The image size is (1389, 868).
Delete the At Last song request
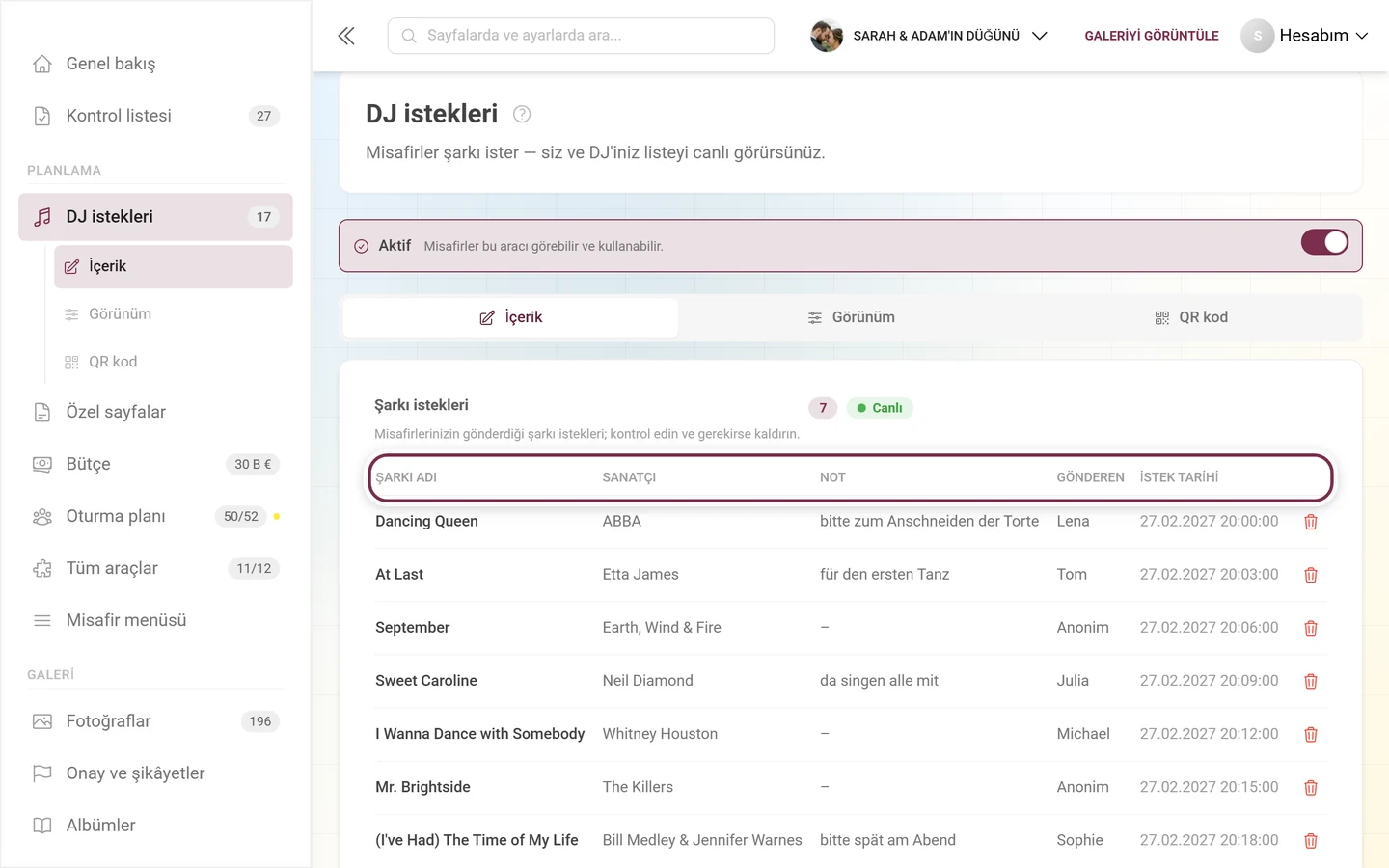(1311, 575)
